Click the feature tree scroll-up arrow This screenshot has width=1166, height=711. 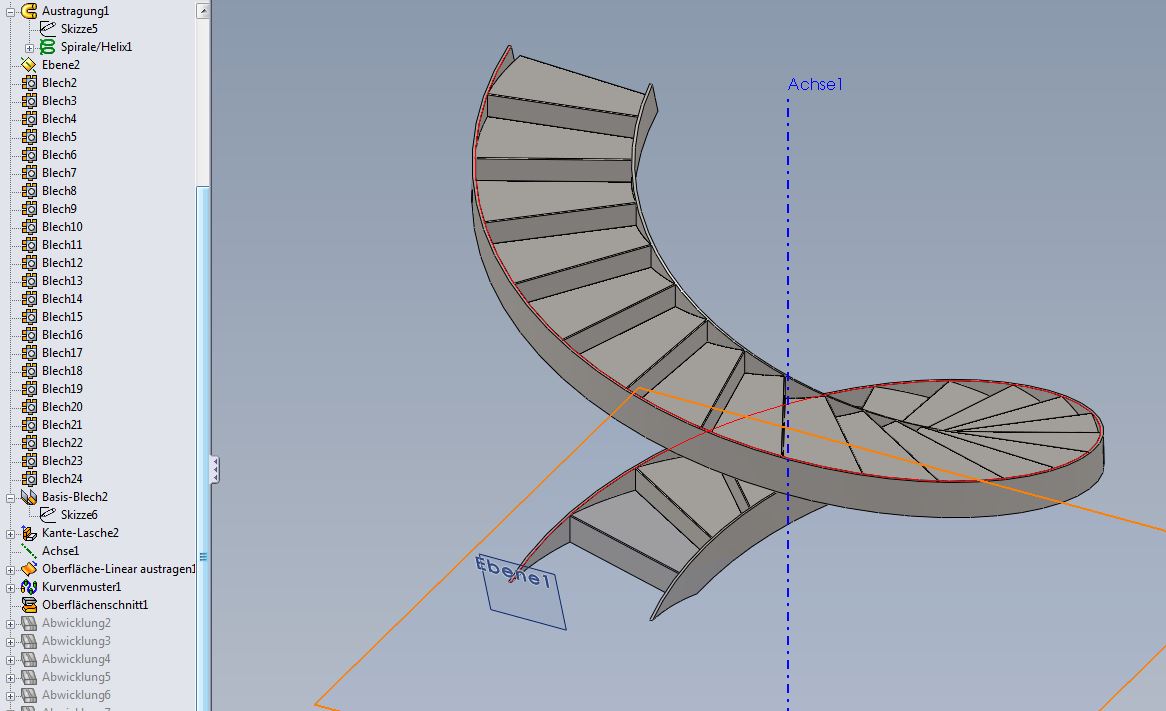[x=203, y=10]
